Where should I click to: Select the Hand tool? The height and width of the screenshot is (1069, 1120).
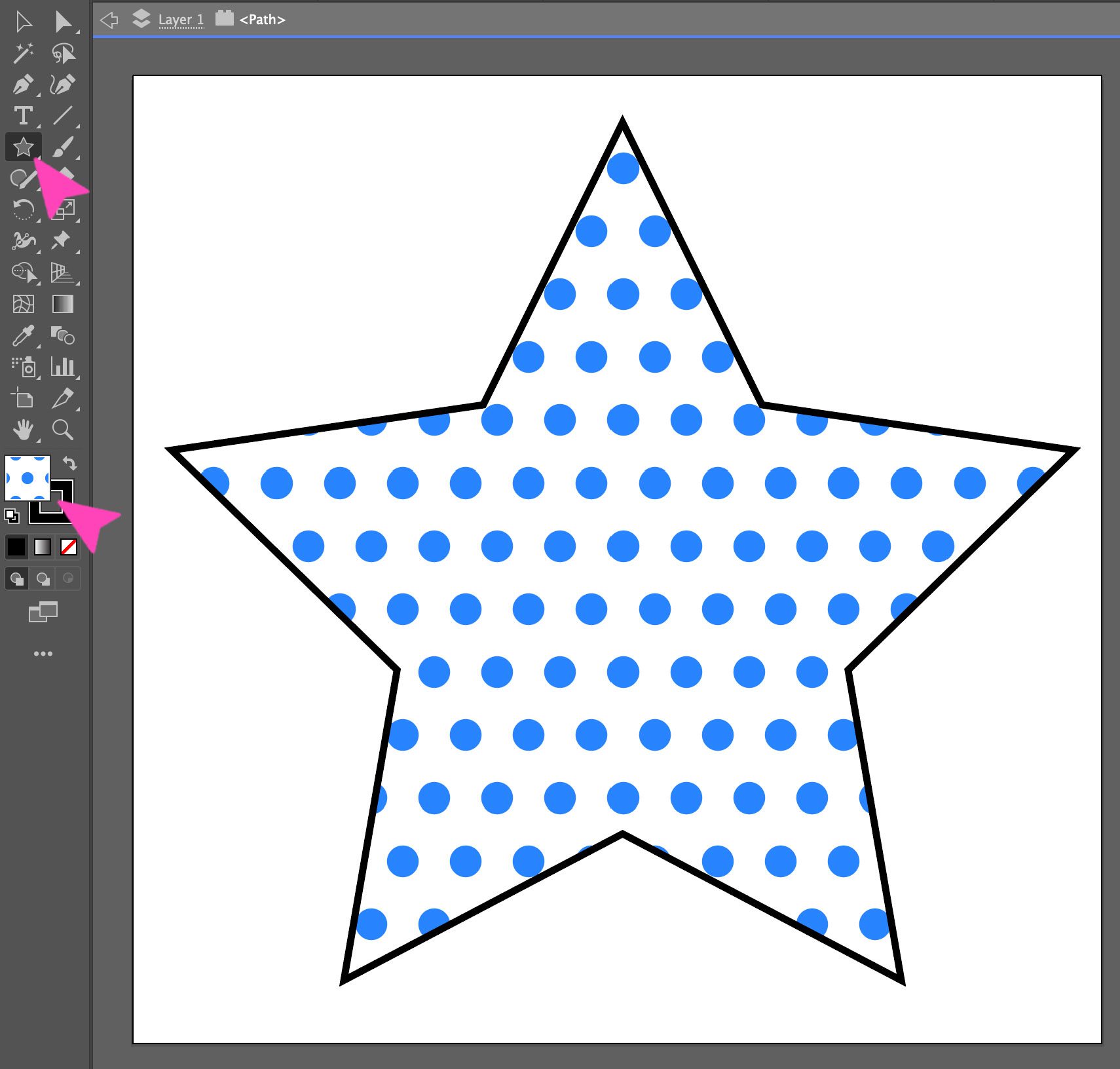pos(23,430)
